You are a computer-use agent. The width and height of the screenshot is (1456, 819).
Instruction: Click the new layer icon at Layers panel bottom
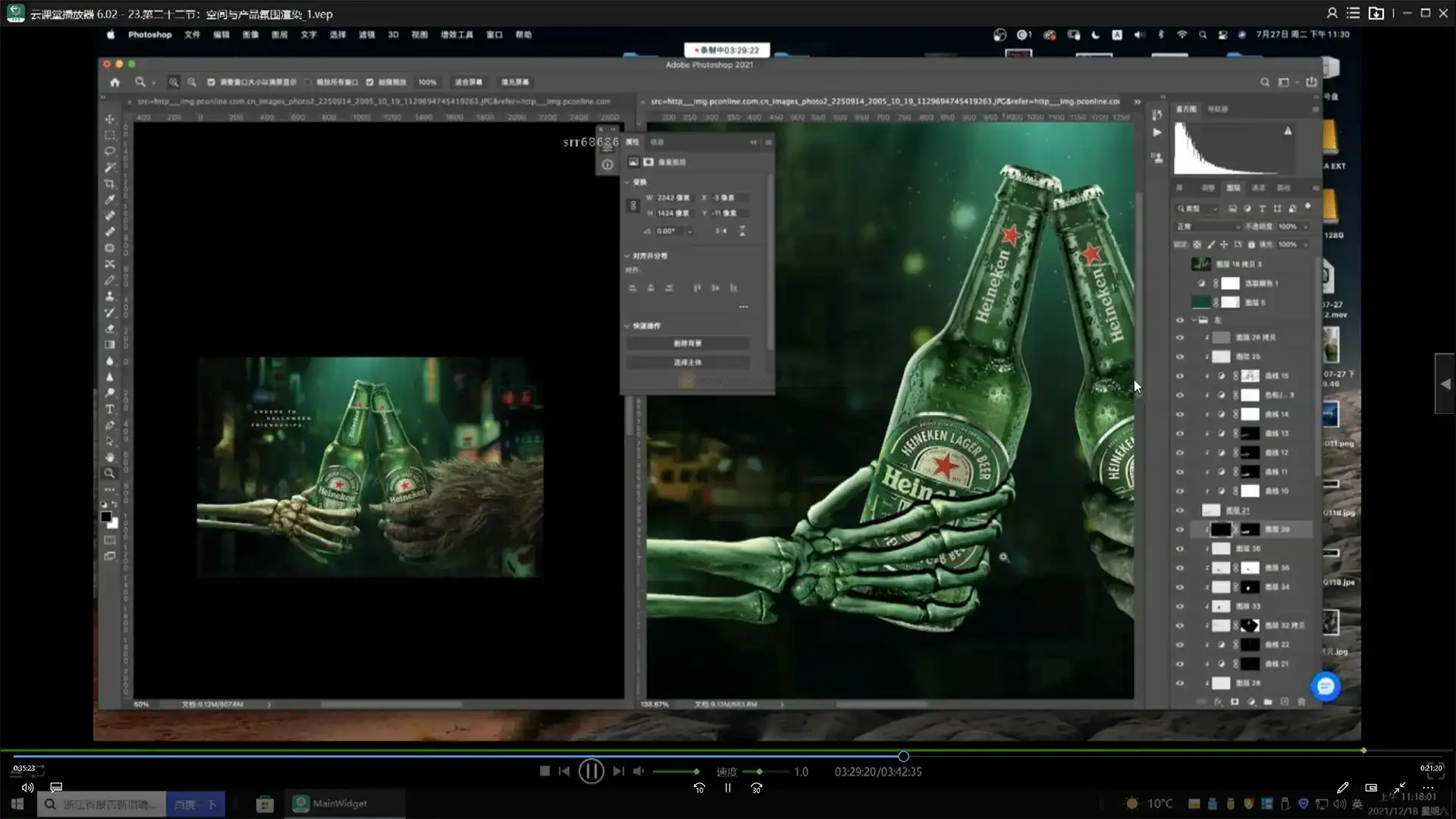point(1285,702)
